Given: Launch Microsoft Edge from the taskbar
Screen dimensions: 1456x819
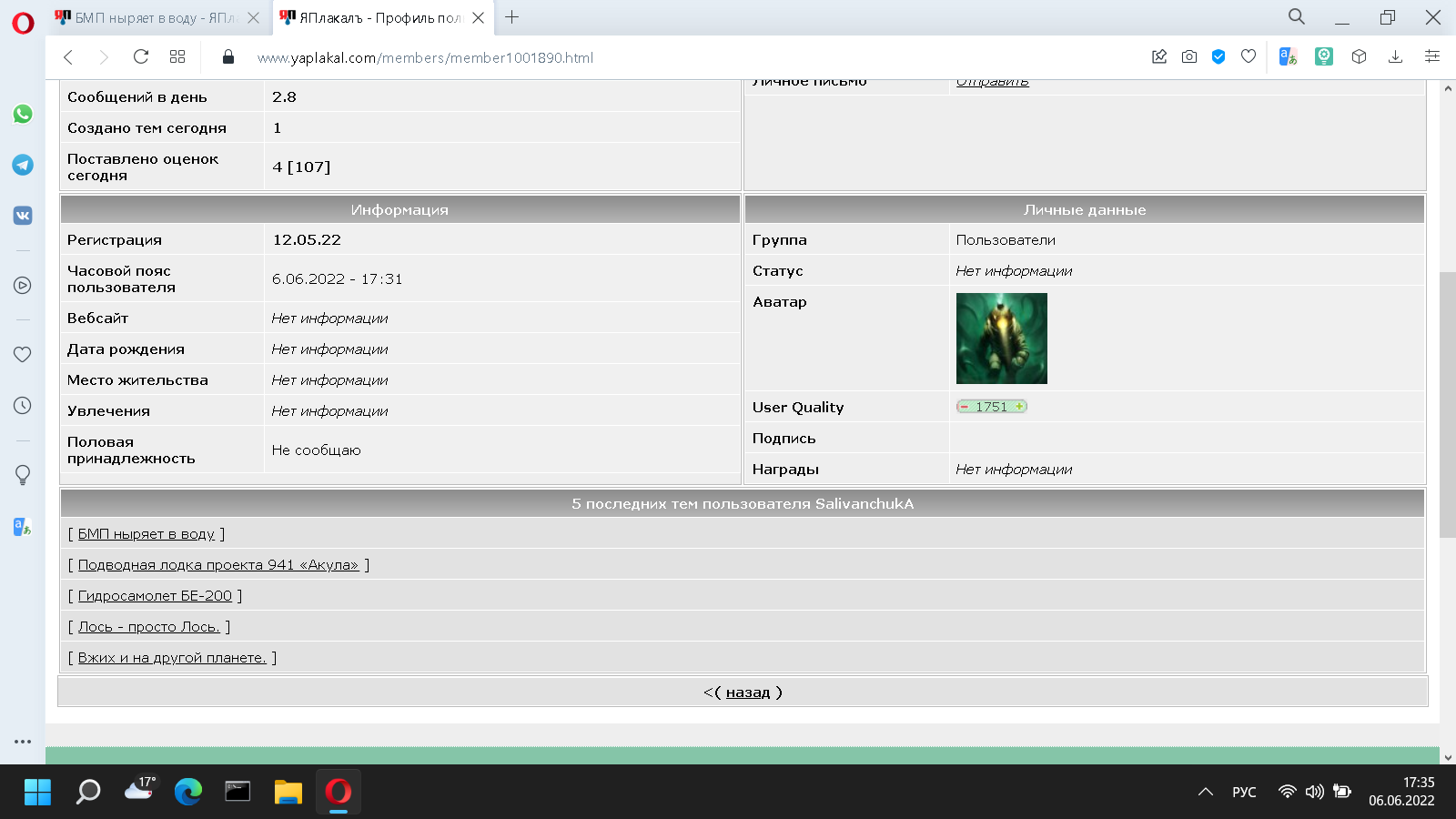Looking at the screenshot, I should tap(188, 792).
